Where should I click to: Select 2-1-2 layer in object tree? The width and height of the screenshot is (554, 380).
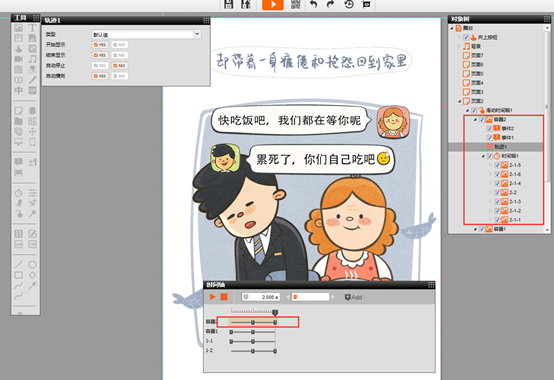(x=515, y=211)
